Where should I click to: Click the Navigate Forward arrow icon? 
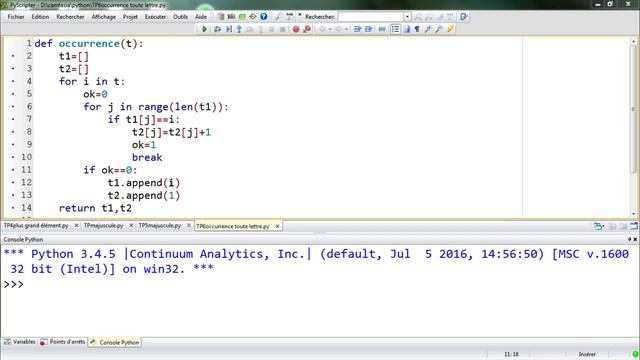coord(338,29)
